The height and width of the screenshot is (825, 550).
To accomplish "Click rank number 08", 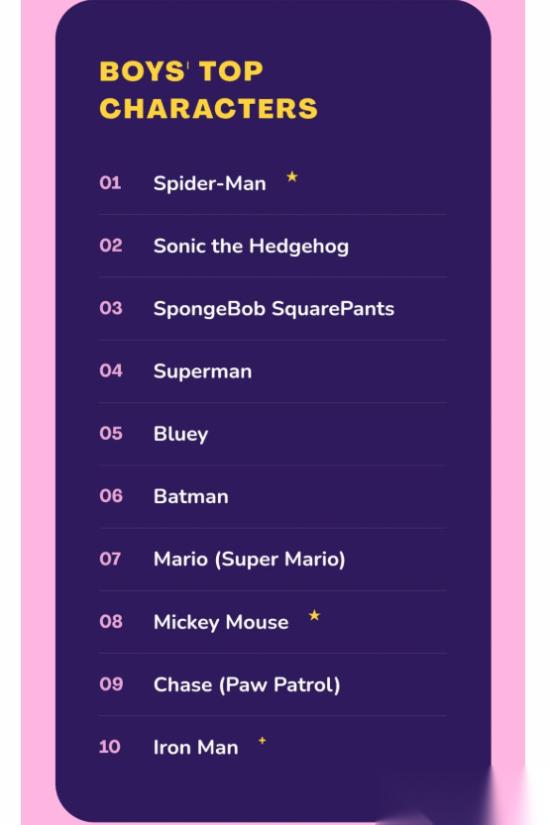I will click(x=111, y=621).
